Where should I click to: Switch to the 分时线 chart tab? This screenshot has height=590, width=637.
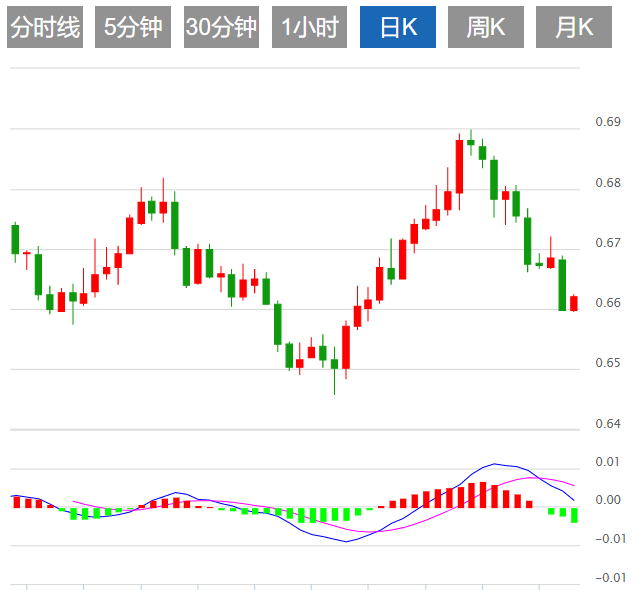(x=45, y=27)
